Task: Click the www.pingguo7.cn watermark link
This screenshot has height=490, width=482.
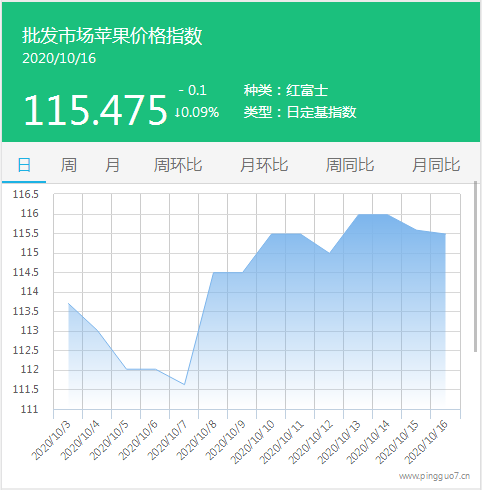Action: pyautogui.click(x=434, y=476)
